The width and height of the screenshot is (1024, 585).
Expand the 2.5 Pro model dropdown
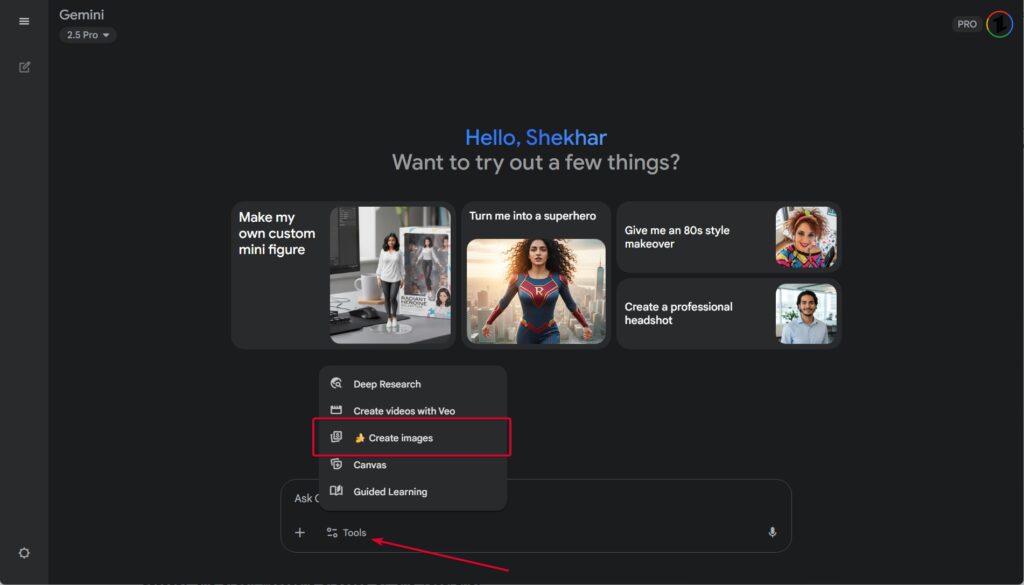88,35
